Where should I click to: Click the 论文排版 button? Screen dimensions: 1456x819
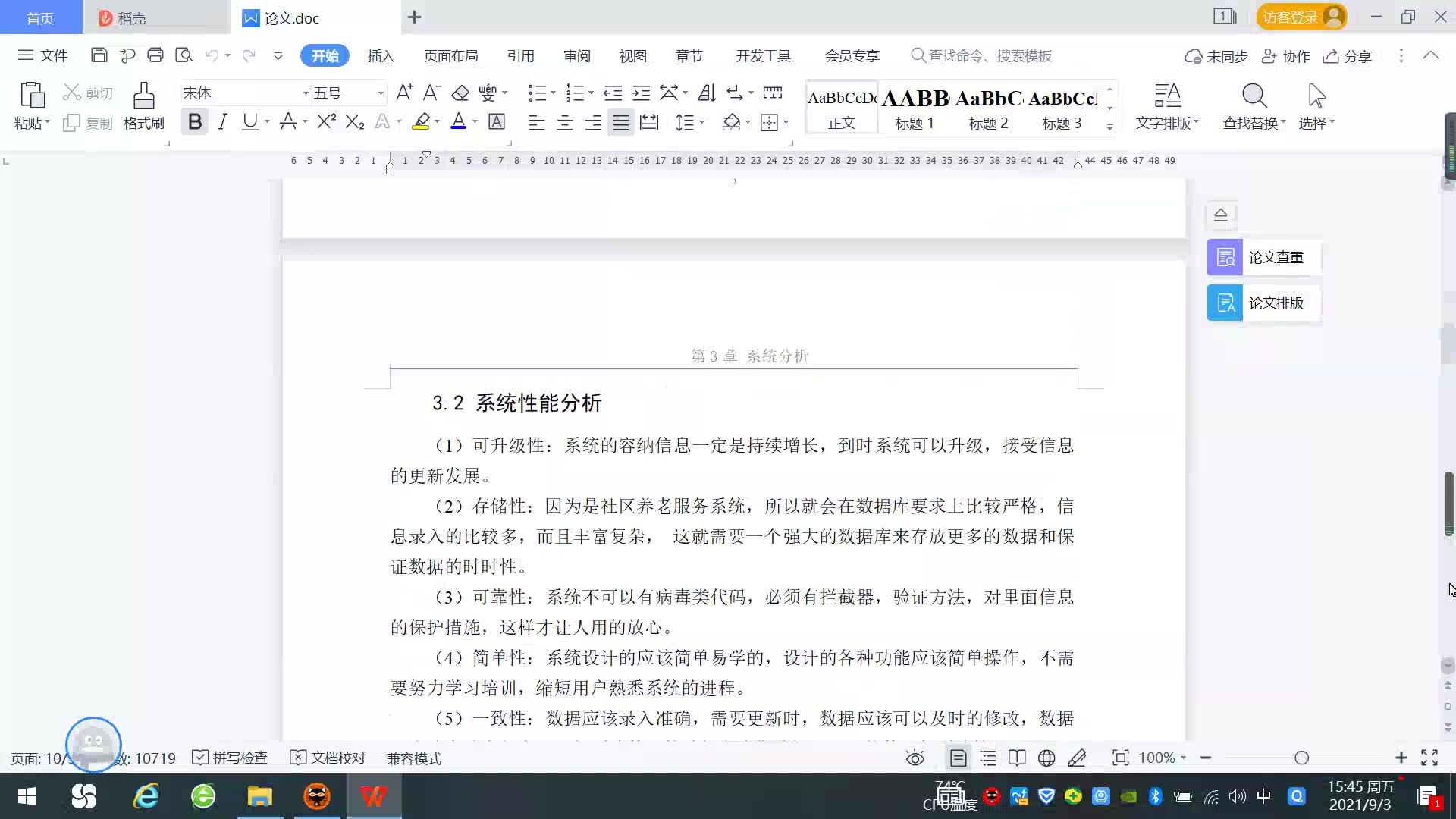1263,303
